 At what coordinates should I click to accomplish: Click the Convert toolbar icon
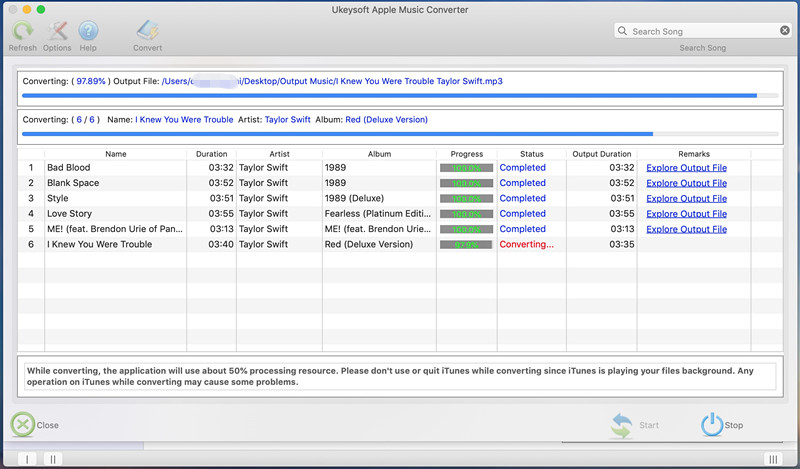click(x=148, y=31)
